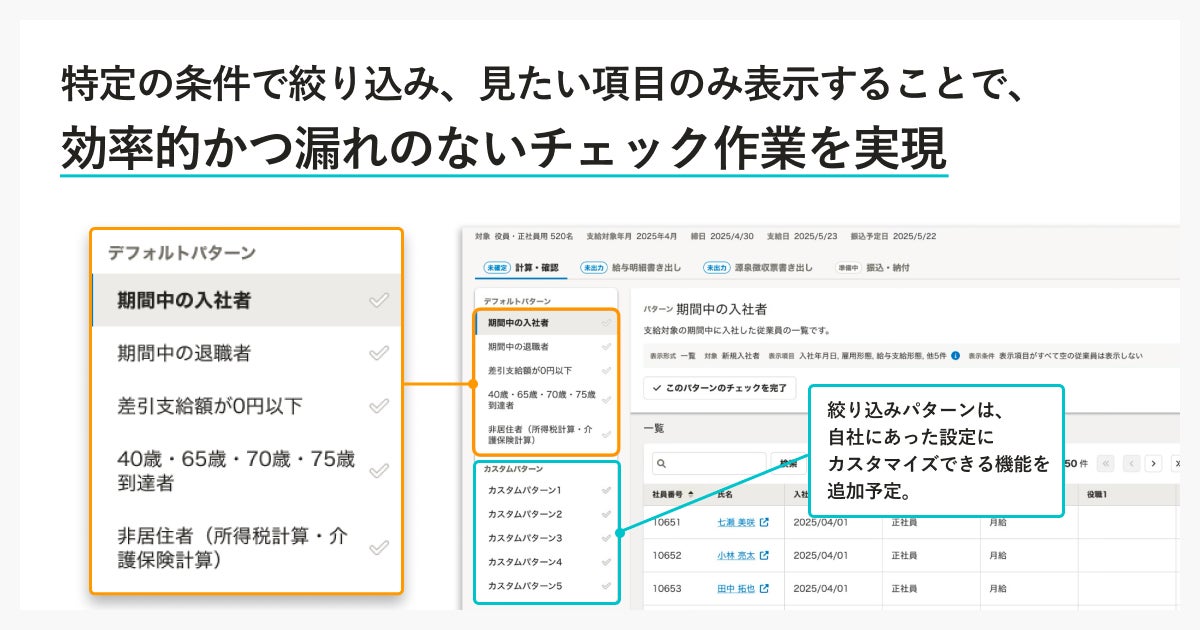Go to previous page with left arrow
Viewport: 1200px width, 630px height.
[1131, 463]
